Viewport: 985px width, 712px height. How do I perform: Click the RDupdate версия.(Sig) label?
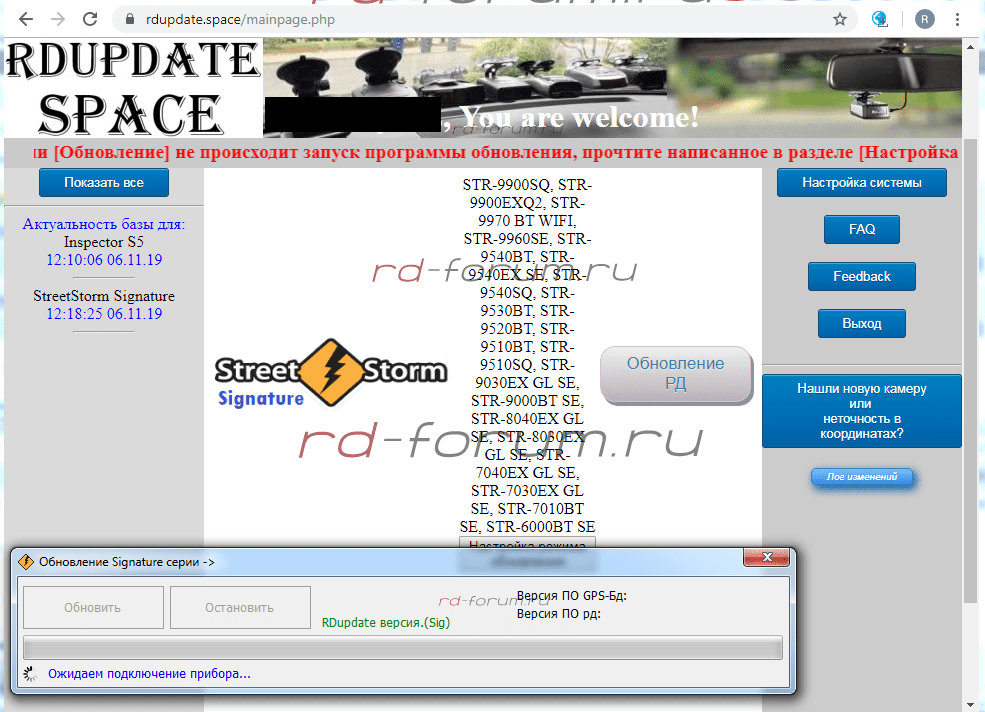(x=386, y=623)
